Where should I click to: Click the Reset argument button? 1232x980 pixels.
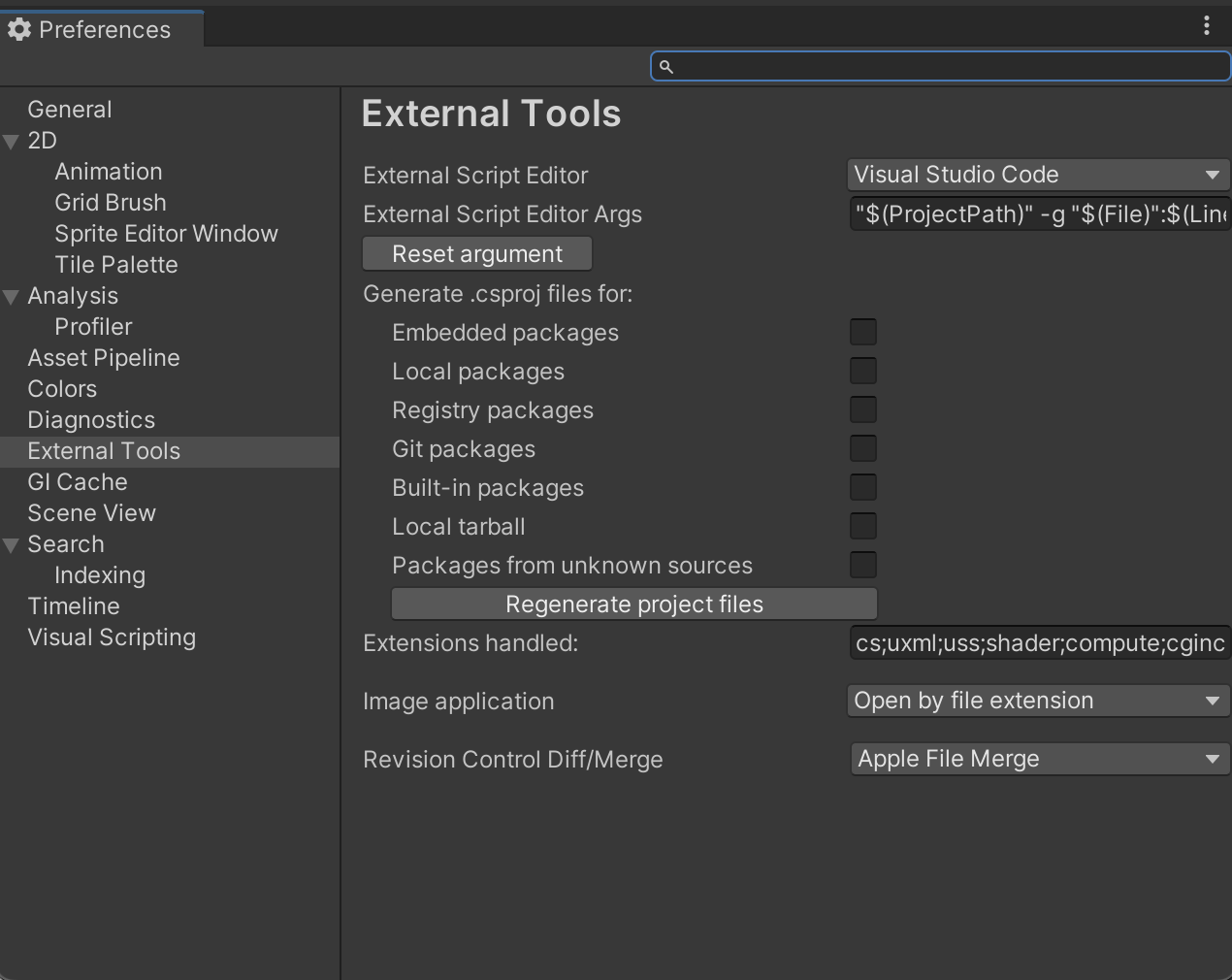(476, 254)
